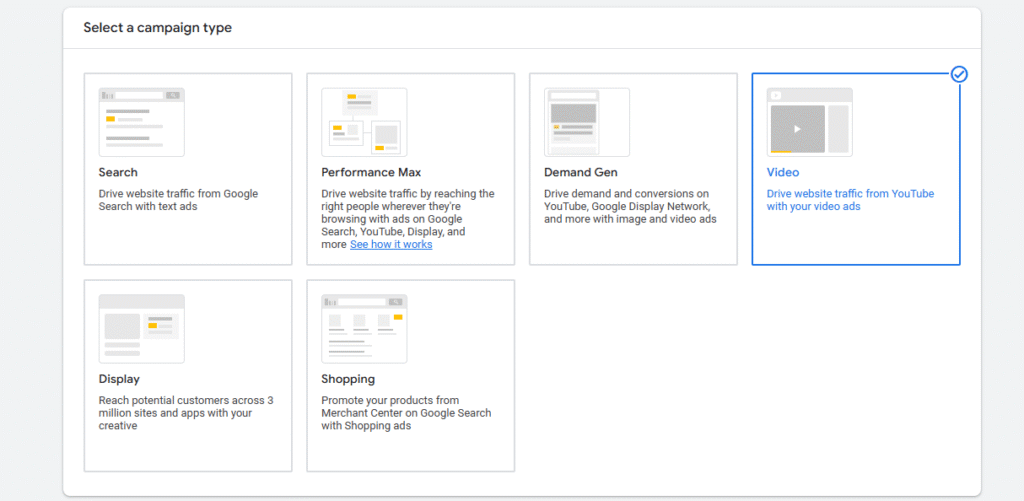
Task: Click the Demand Gen illustration icon
Action: pos(587,122)
